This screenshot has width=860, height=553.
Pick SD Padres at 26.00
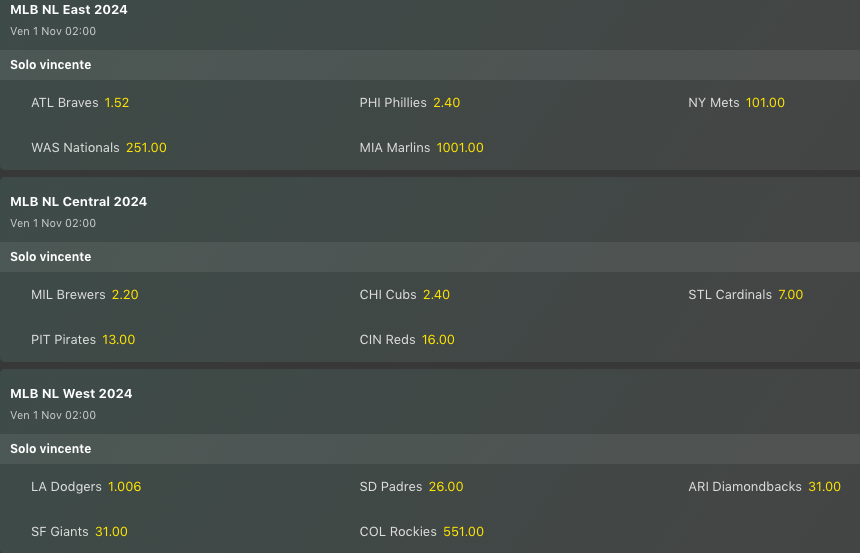446,487
